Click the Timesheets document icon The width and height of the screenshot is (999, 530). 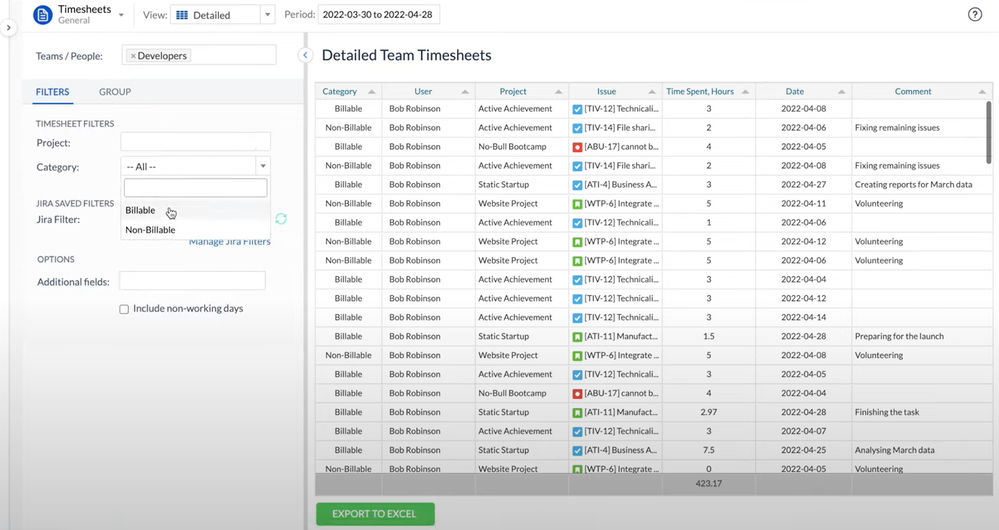coord(43,15)
